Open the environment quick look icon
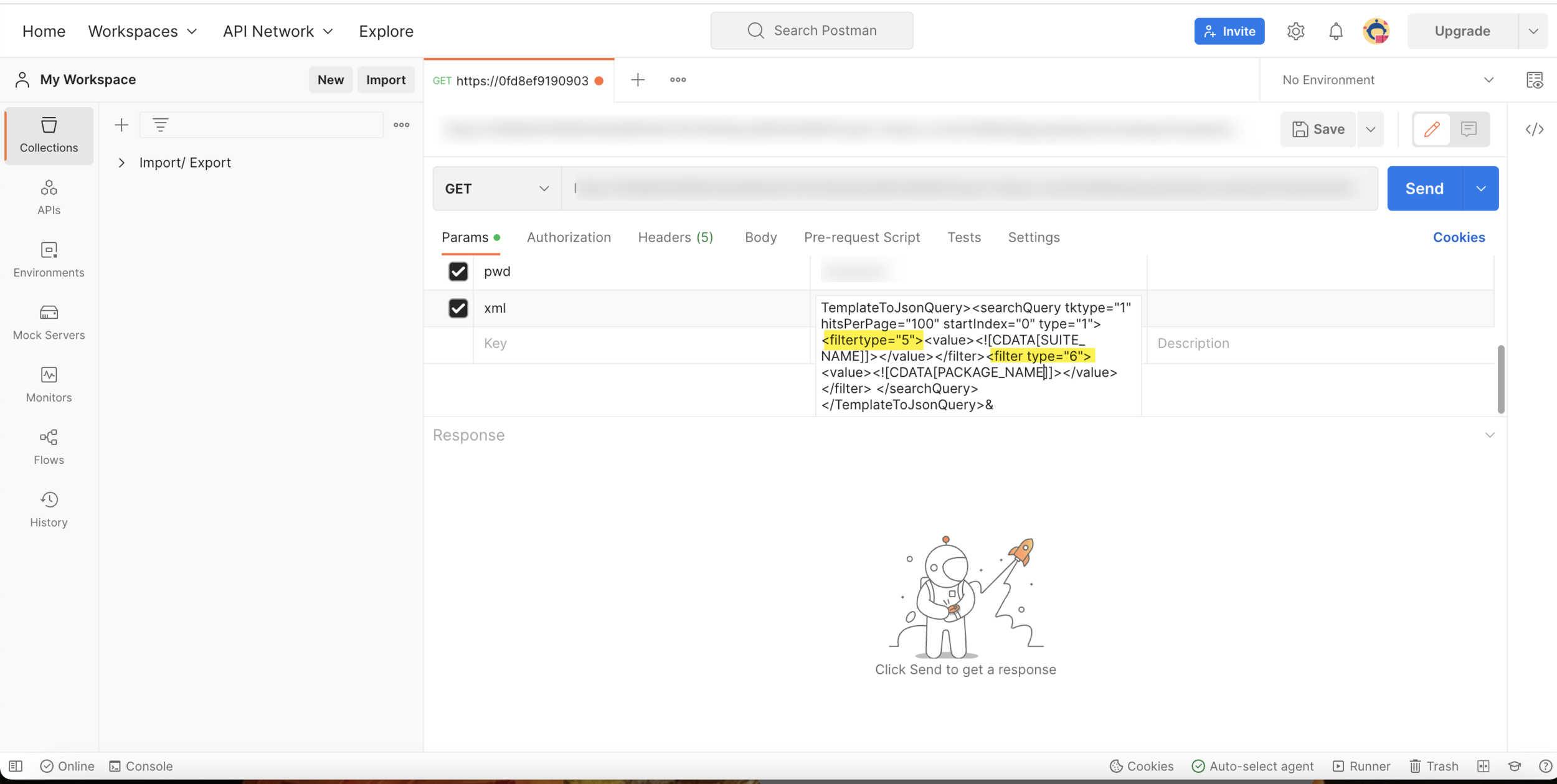Screen dimensions: 1557x784 pyautogui.click(x=1535, y=80)
